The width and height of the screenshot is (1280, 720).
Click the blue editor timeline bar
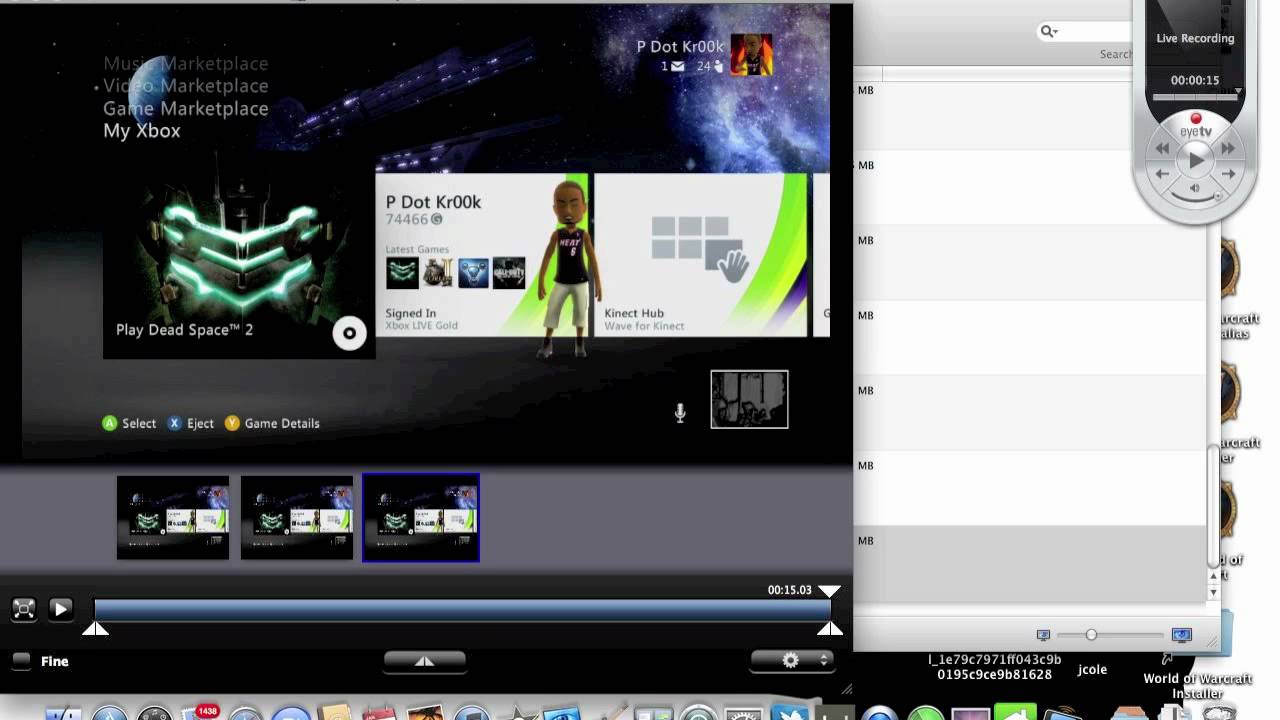[462, 609]
